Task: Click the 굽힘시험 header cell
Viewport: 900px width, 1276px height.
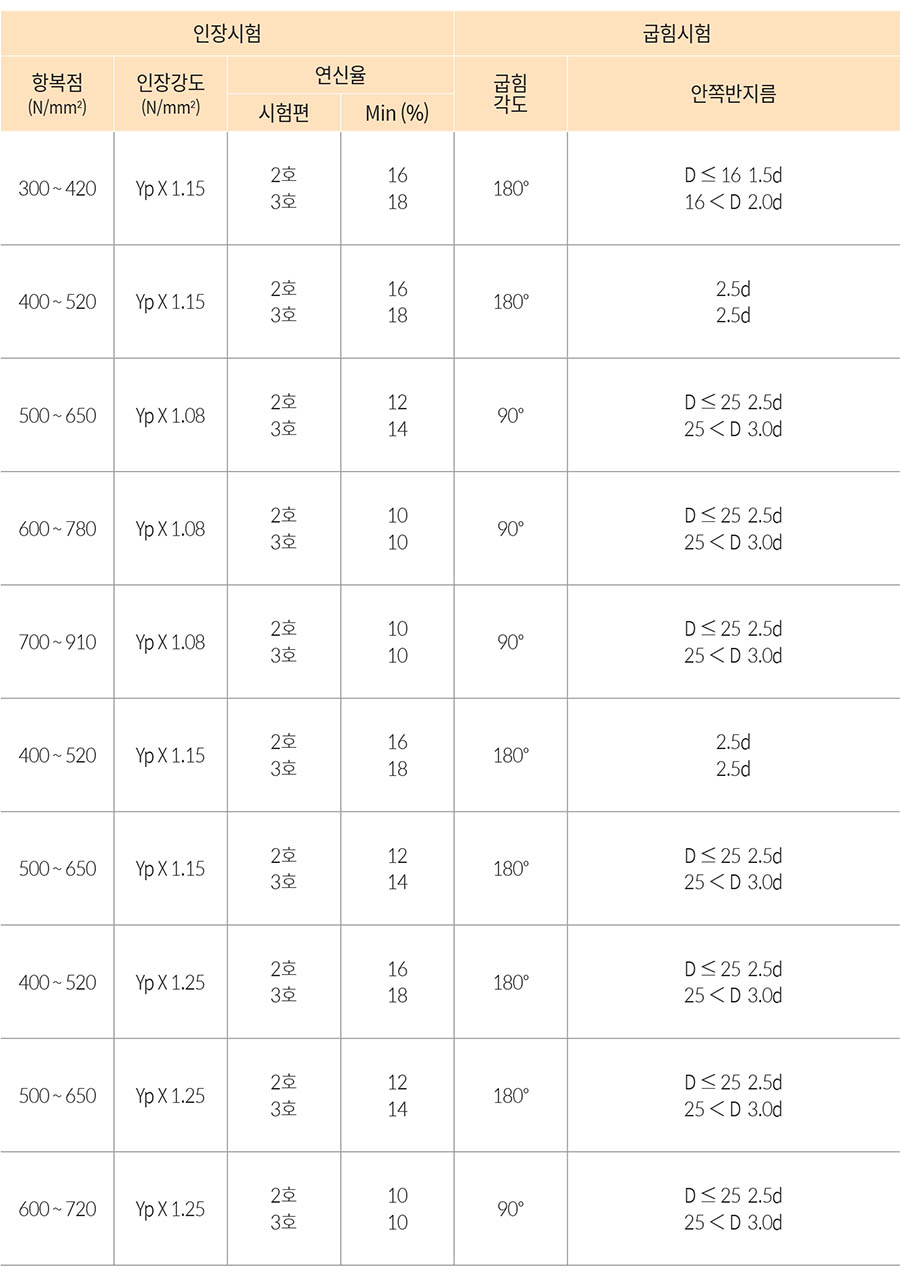Action: (677, 34)
